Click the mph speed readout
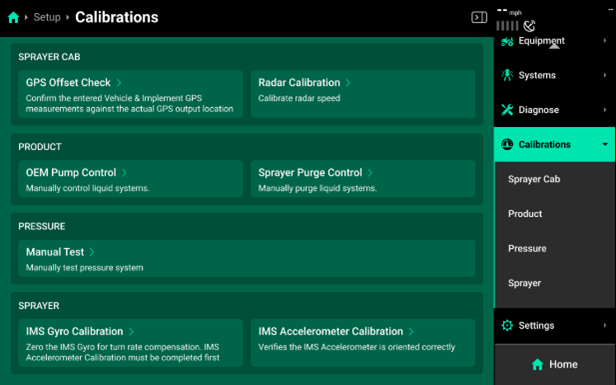 click(x=509, y=12)
